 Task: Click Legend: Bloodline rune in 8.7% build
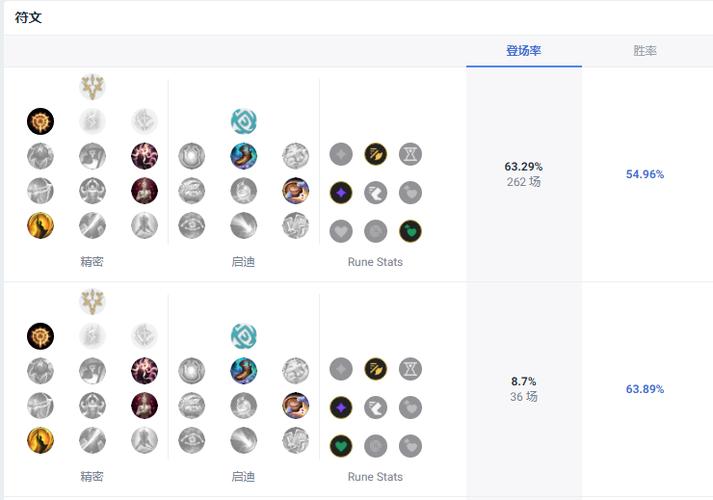coord(144,406)
